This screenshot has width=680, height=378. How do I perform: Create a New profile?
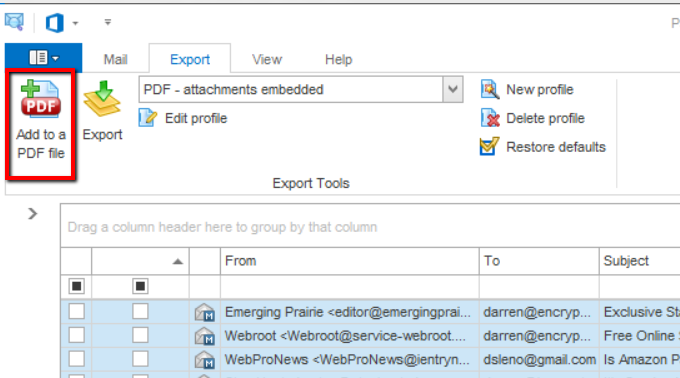527,89
